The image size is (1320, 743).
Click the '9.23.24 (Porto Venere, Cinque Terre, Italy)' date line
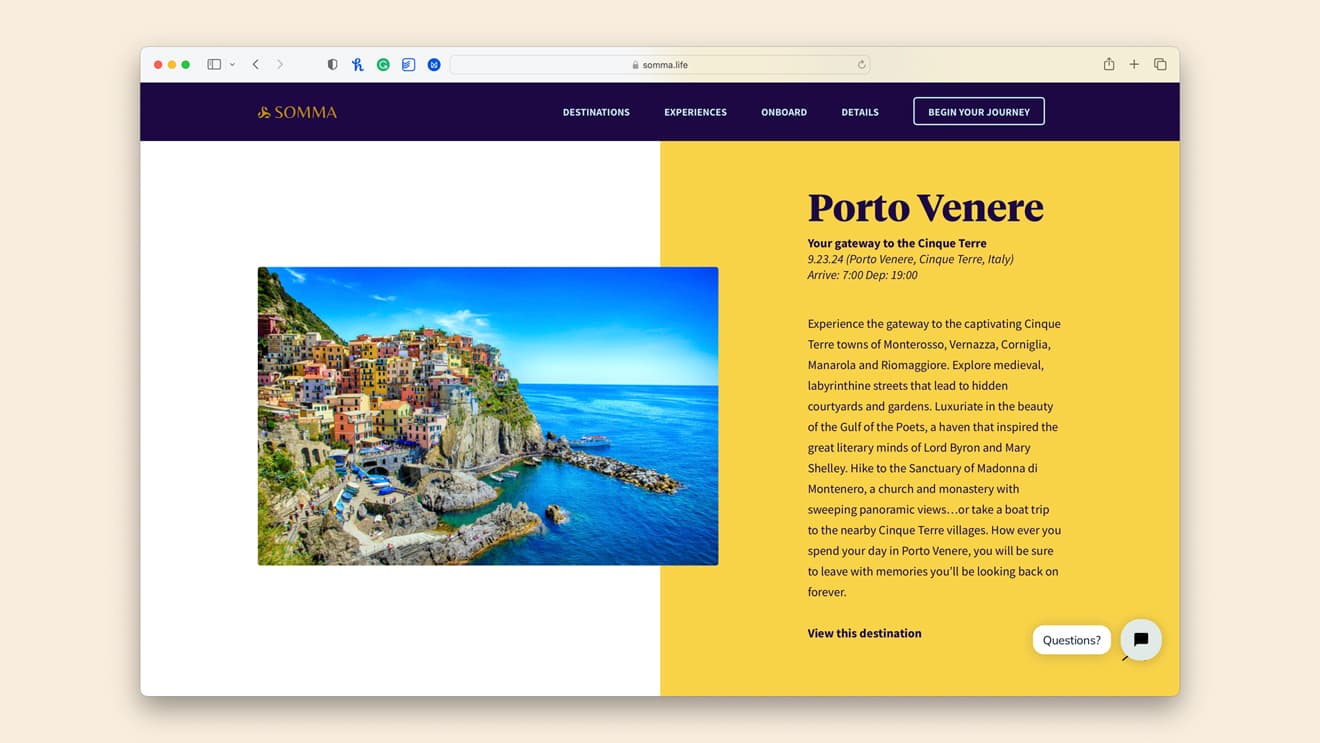point(910,259)
